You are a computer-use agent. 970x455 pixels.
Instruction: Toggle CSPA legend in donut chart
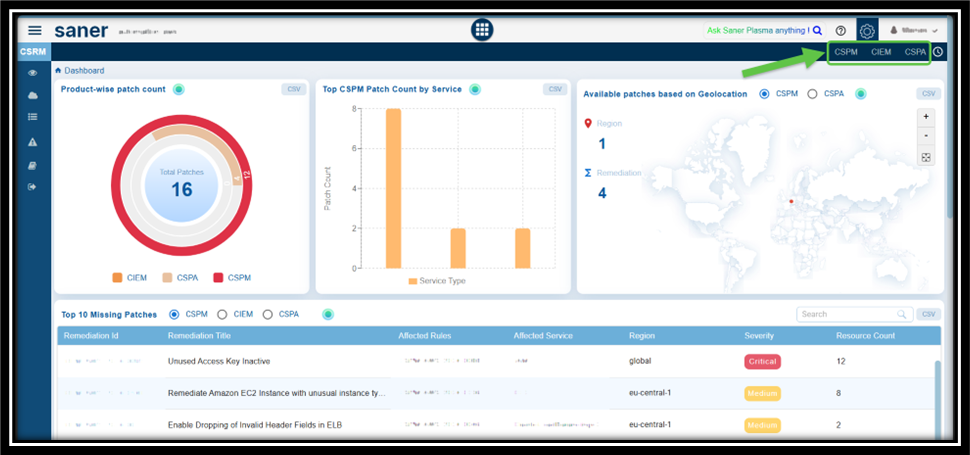(180, 278)
